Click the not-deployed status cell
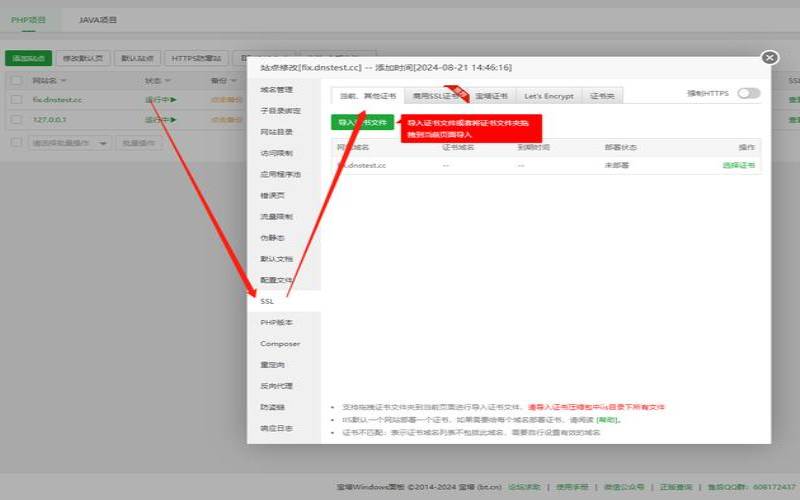The image size is (800, 500). point(616,165)
